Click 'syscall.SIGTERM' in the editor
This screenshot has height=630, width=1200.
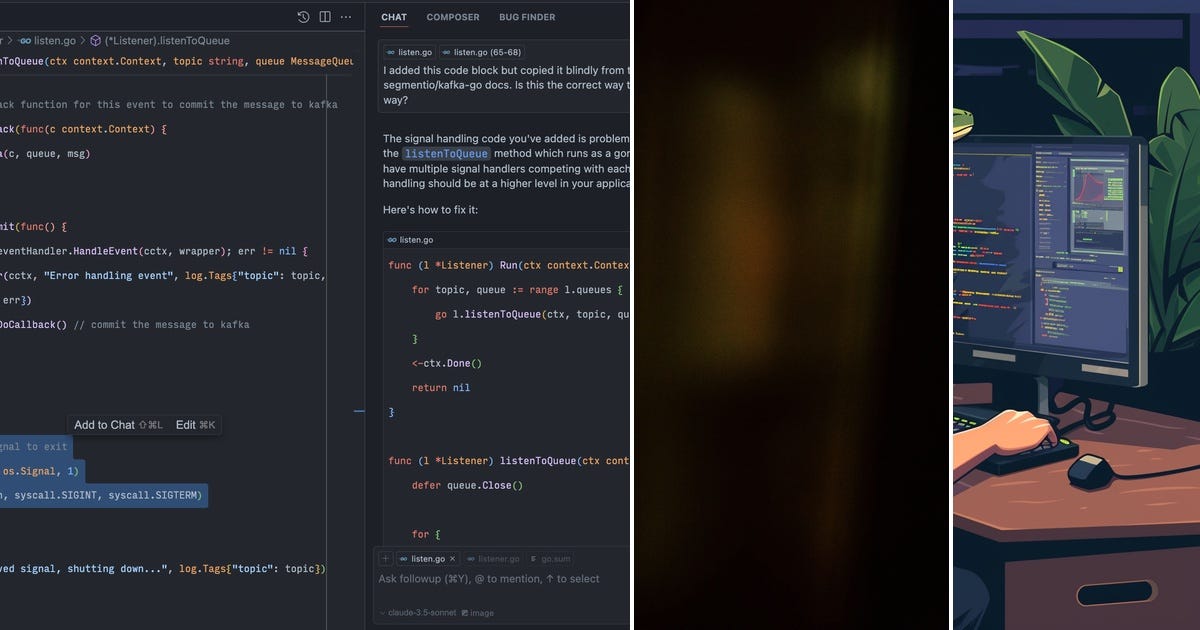(x=155, y=495)
